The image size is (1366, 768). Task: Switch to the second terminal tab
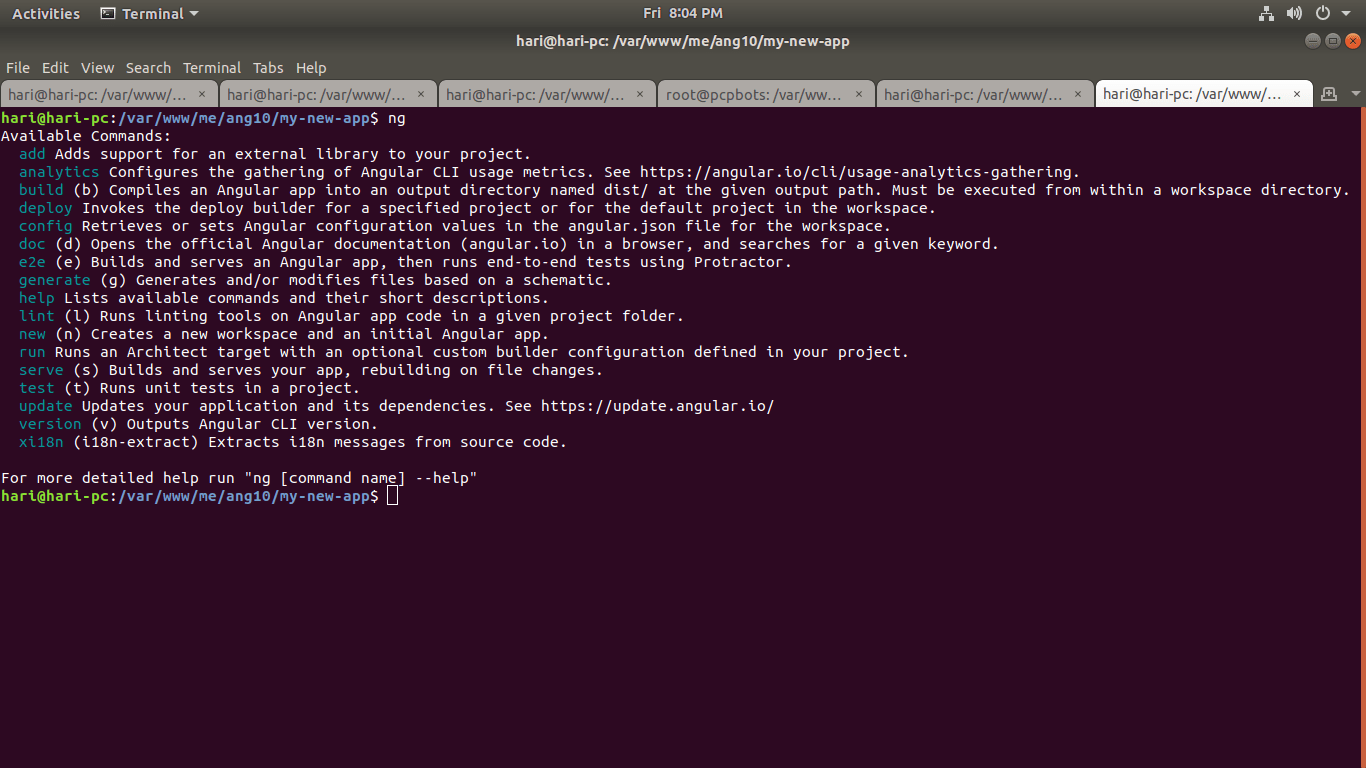316,94
